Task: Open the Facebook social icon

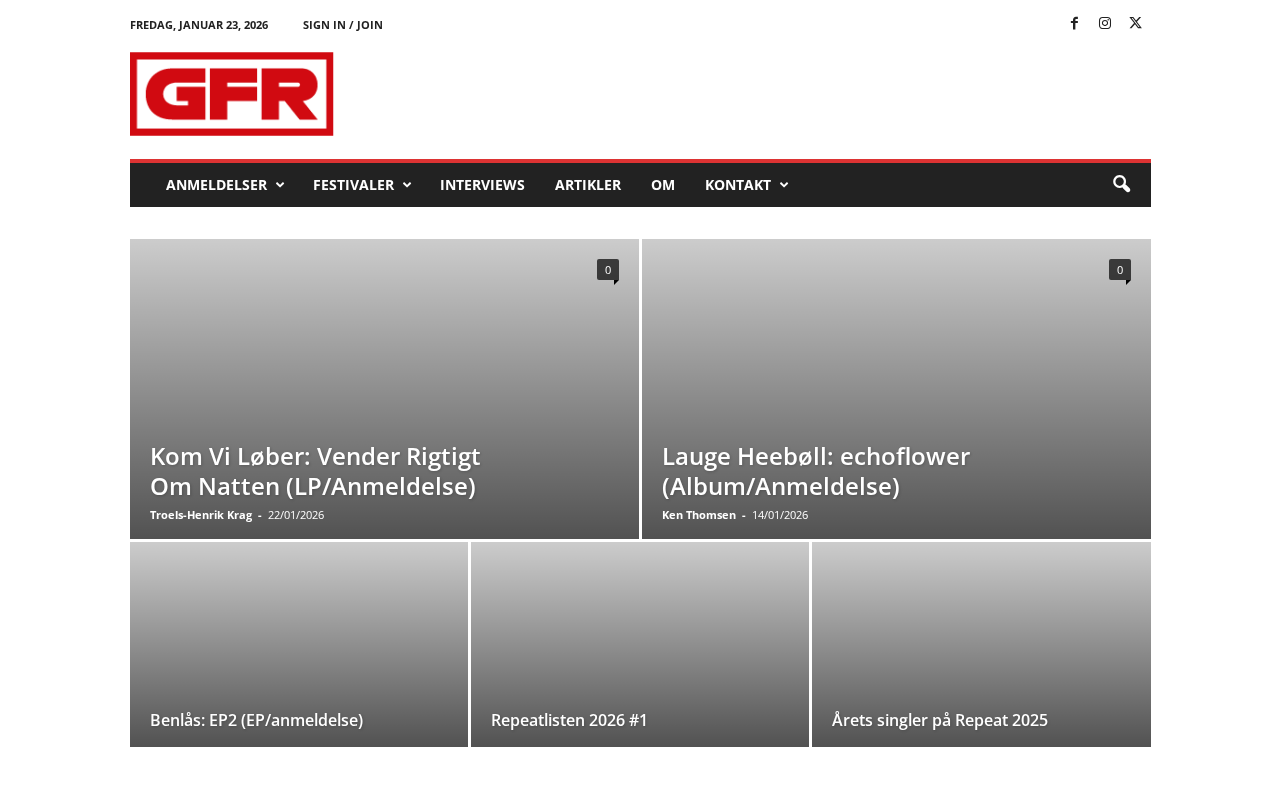Action: (1074, 23)
